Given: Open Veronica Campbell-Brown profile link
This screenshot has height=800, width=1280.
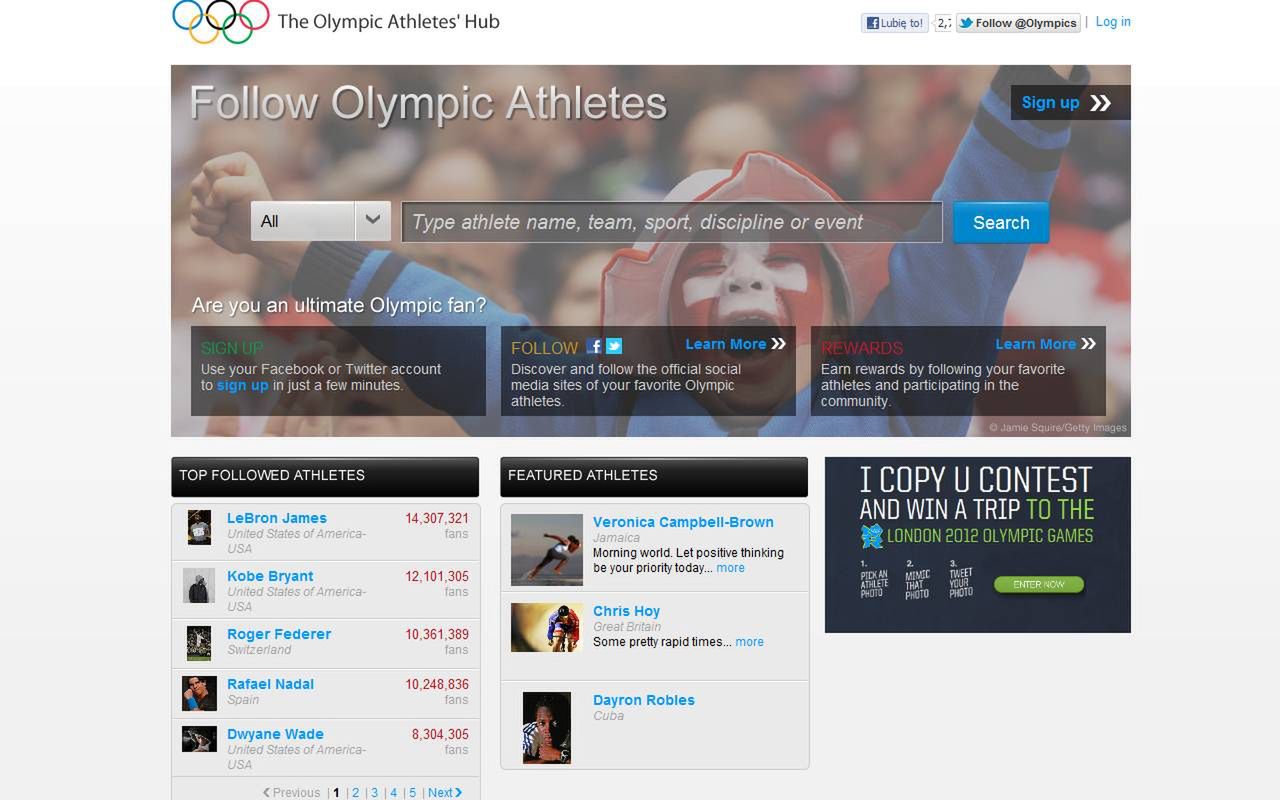Looking at the screenshot, I should click(x=683, y=522).
